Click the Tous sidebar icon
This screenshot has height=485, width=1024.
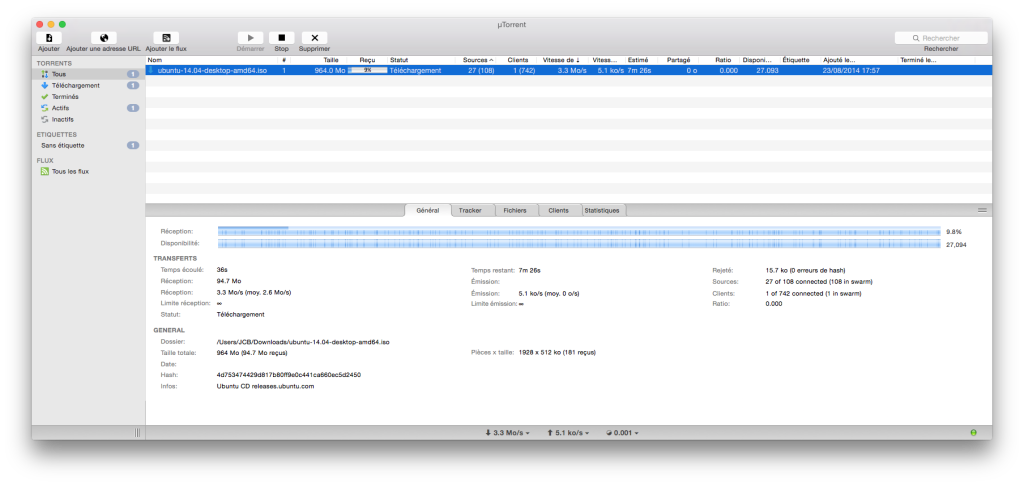point(44,74)
